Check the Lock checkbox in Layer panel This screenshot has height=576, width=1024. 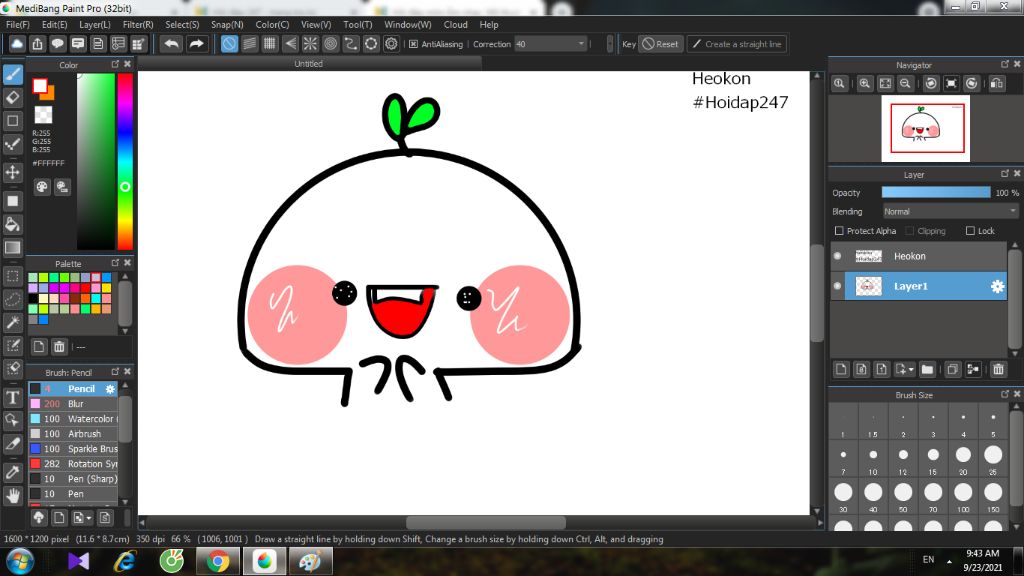[x=970, y=231]
